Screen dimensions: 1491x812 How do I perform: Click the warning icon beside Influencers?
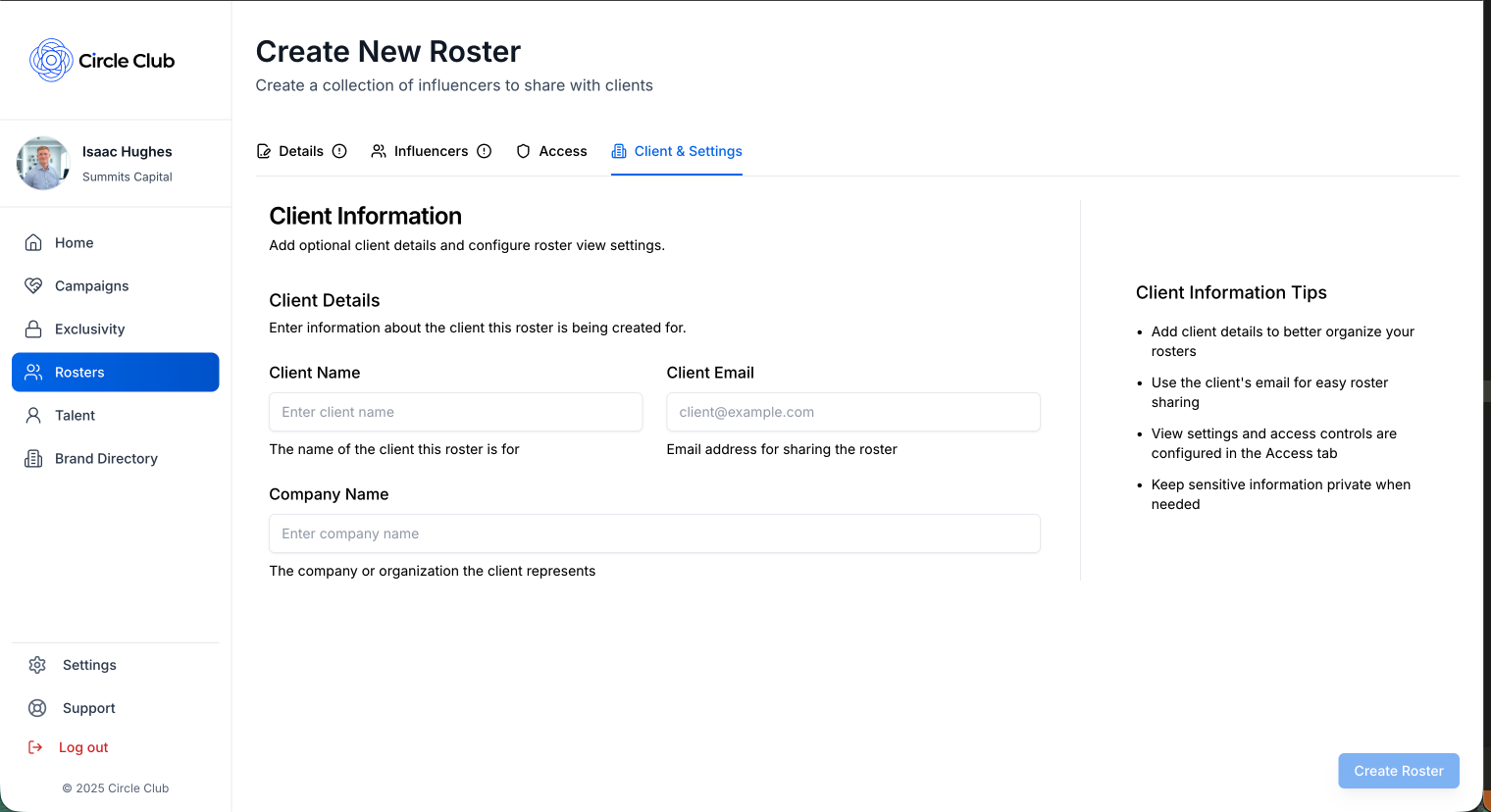tap(484, 151)
